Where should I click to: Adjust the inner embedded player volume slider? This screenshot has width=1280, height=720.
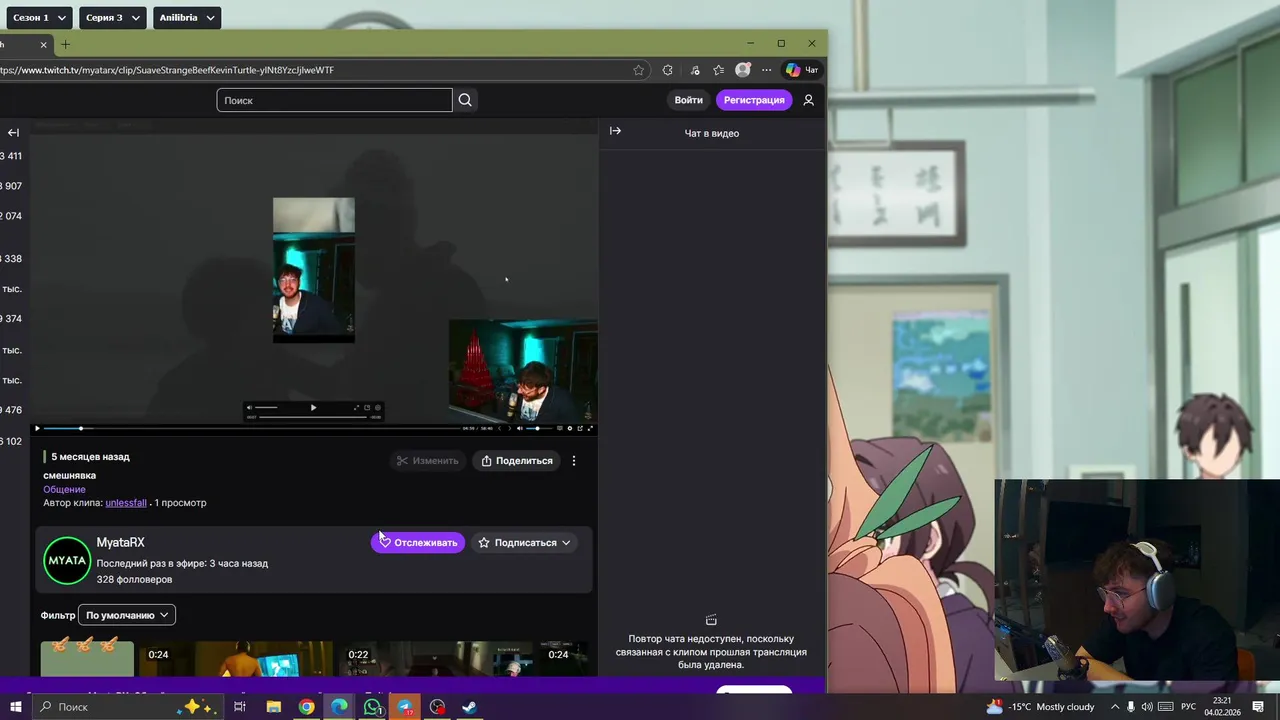click(x=266, y=407)
